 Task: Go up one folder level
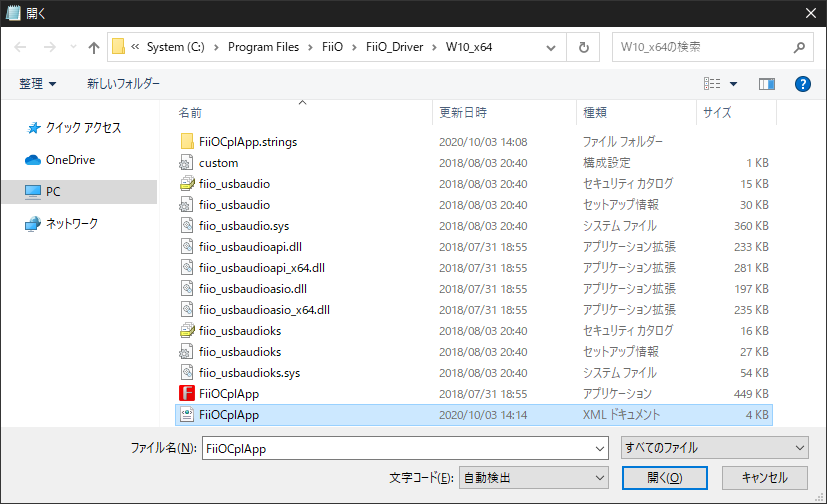click(x=94, y=47)
